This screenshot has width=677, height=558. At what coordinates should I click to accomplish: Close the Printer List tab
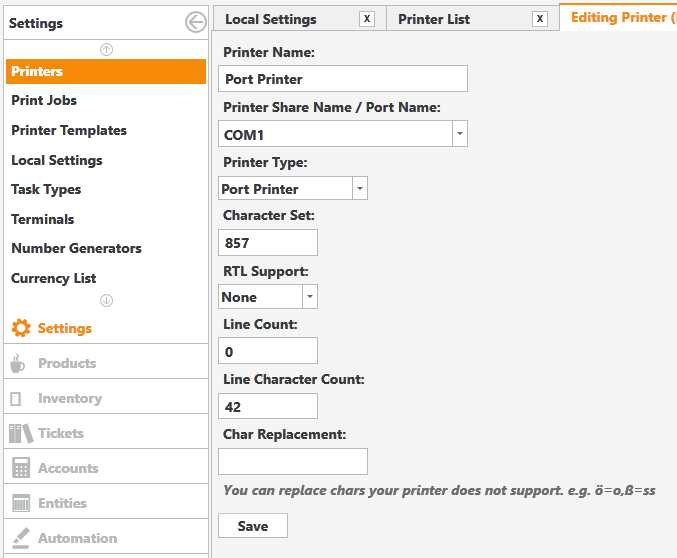540,19
